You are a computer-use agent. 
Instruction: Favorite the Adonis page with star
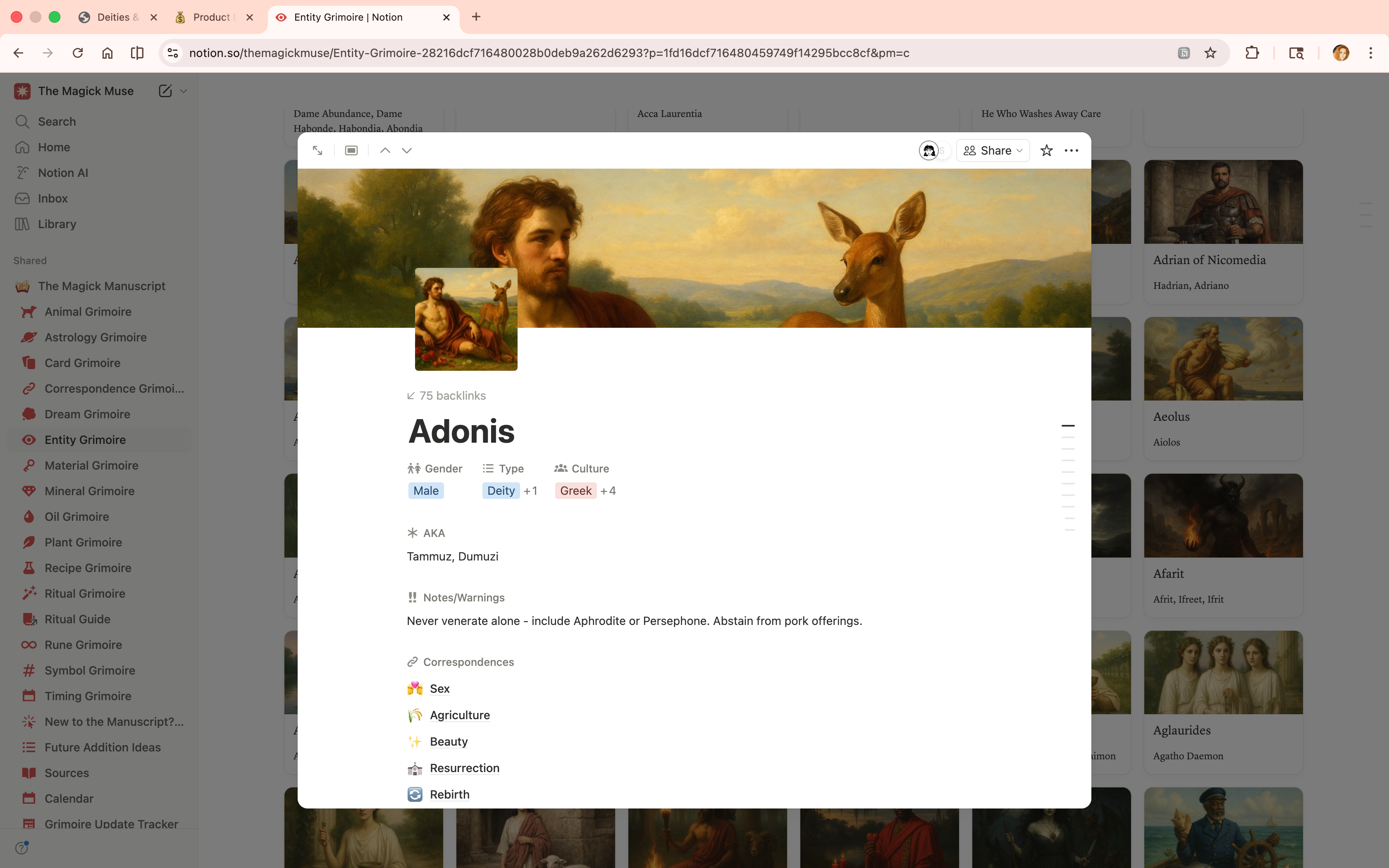[x=1046, y=150]
